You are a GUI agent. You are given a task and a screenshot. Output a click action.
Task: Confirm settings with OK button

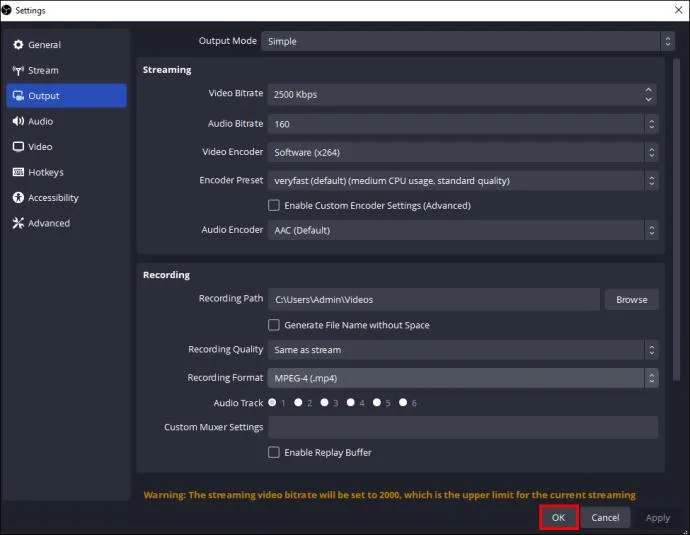pyautogui.click(x=558, y=518)
